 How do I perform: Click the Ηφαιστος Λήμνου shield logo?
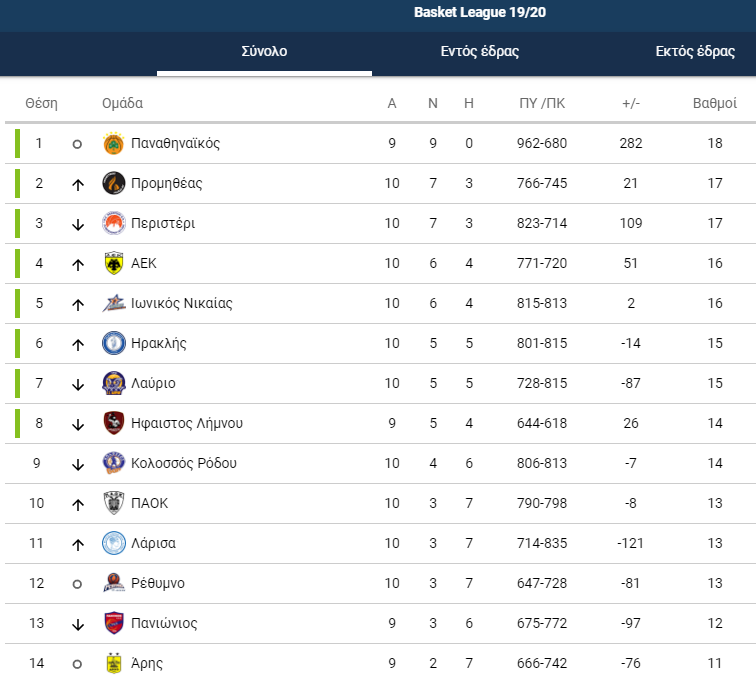pyautogui.click(x=114, y=423)
